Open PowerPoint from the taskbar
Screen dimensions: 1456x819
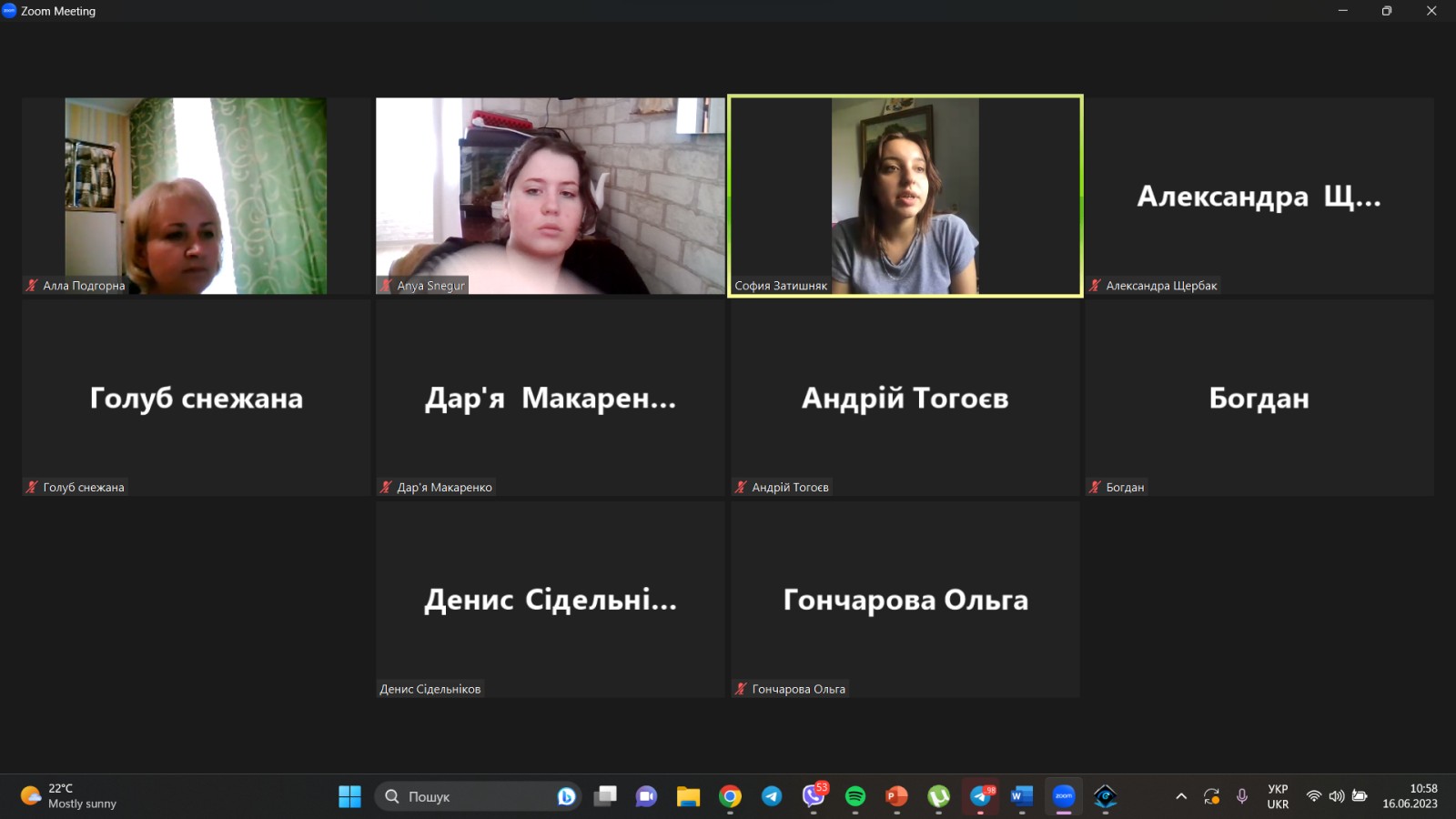(x=896, y=796)
